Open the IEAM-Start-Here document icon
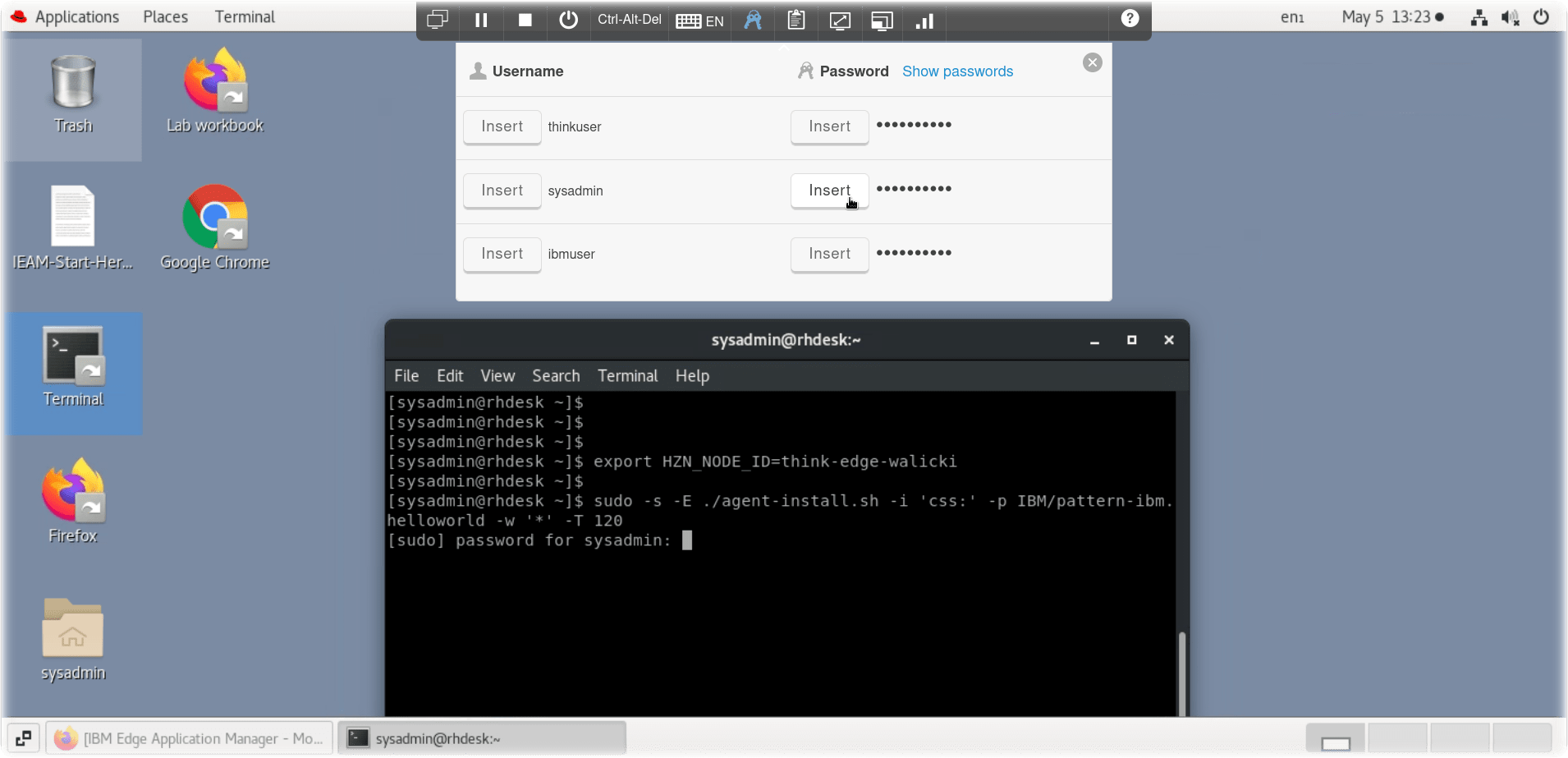The width and height of the screenshot is (1568, 758). (x=73, y=228)
